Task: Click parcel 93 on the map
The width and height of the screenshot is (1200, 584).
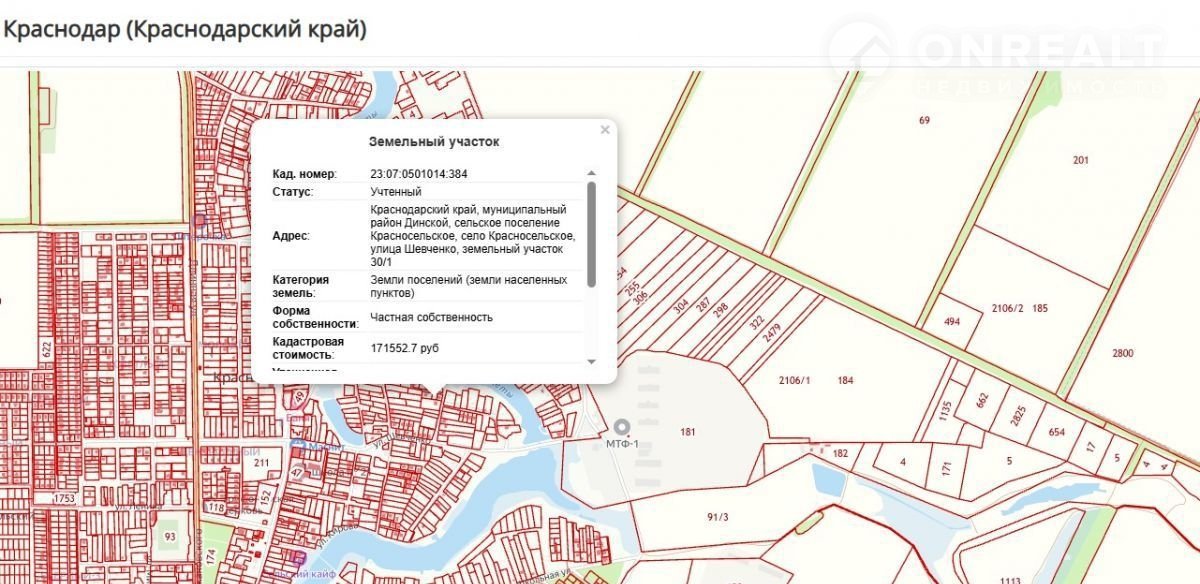Action: click(x=170, y=537)
